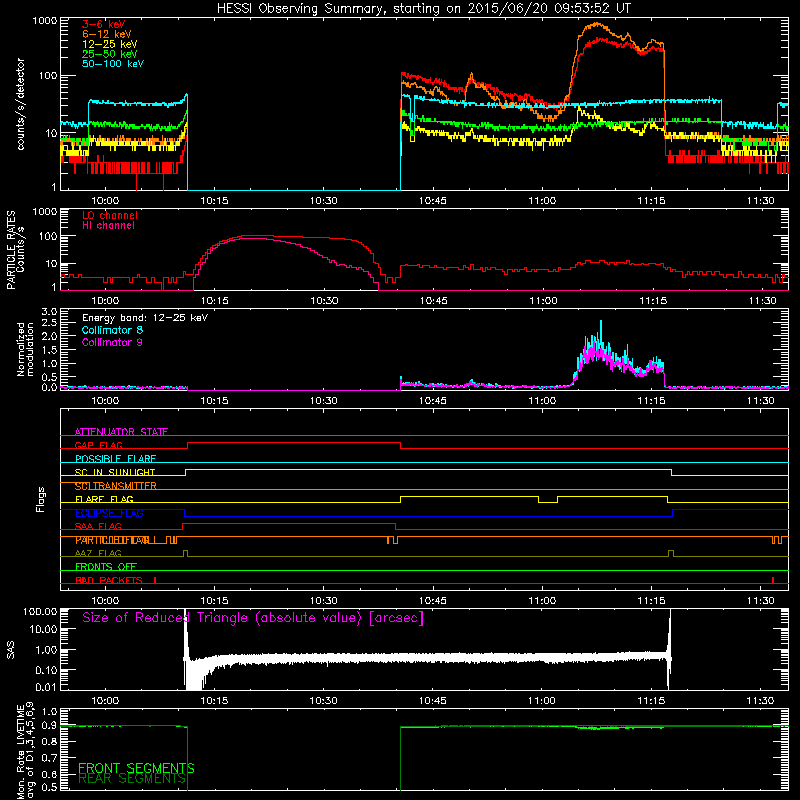800x800 pixels.
Task: Click the '1000' value on the particle rates axis
Action: click(45, 211)
